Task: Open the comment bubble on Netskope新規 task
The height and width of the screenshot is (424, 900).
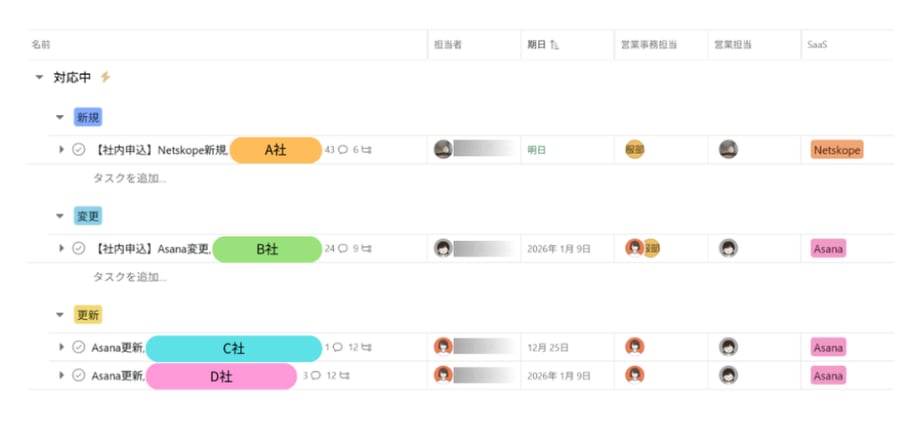Action: click(x=343, y=150)
